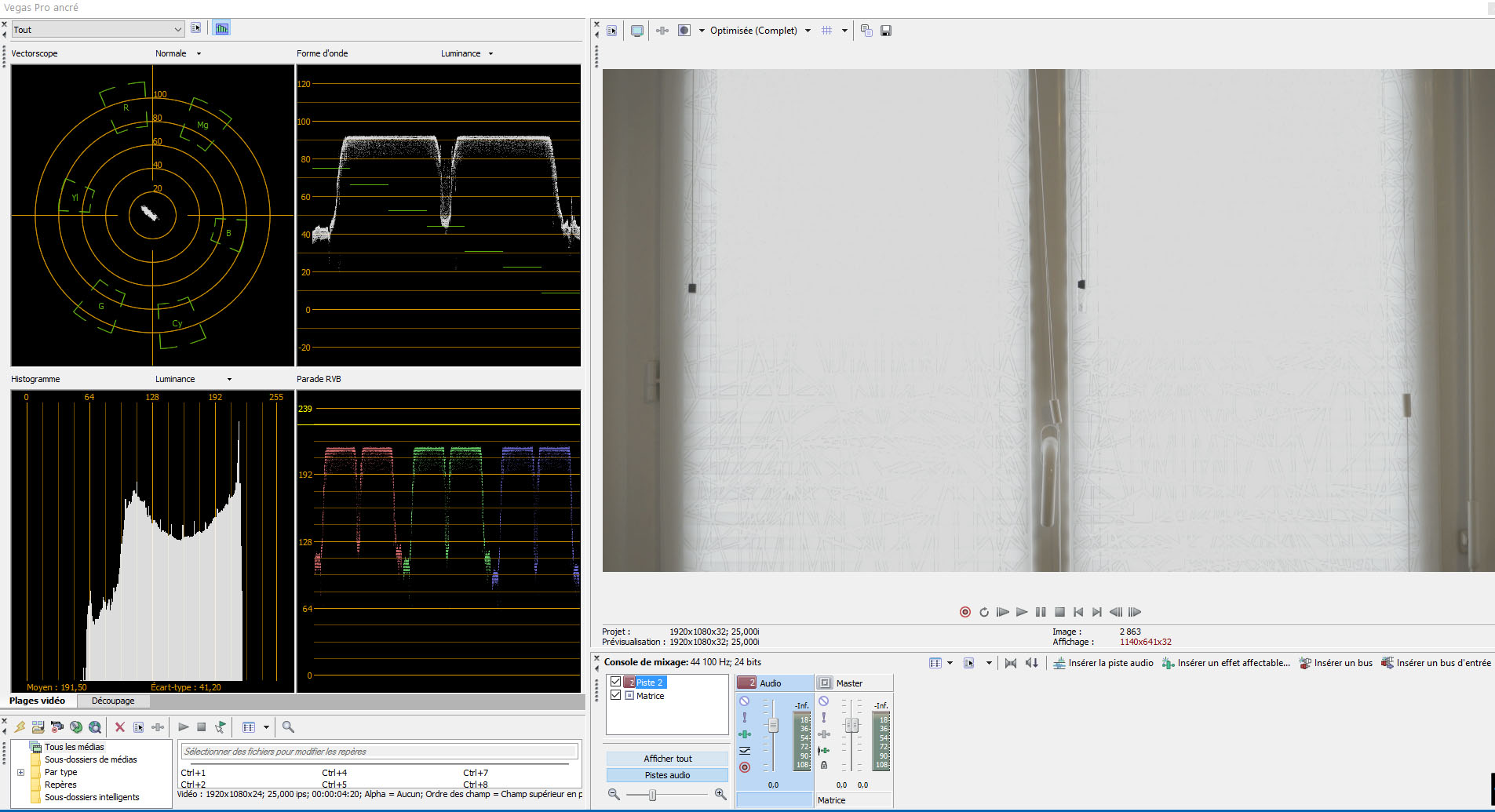Click the record button in preview transport
This screenshot has height=812, width=1495.
(x=964, y=612)
